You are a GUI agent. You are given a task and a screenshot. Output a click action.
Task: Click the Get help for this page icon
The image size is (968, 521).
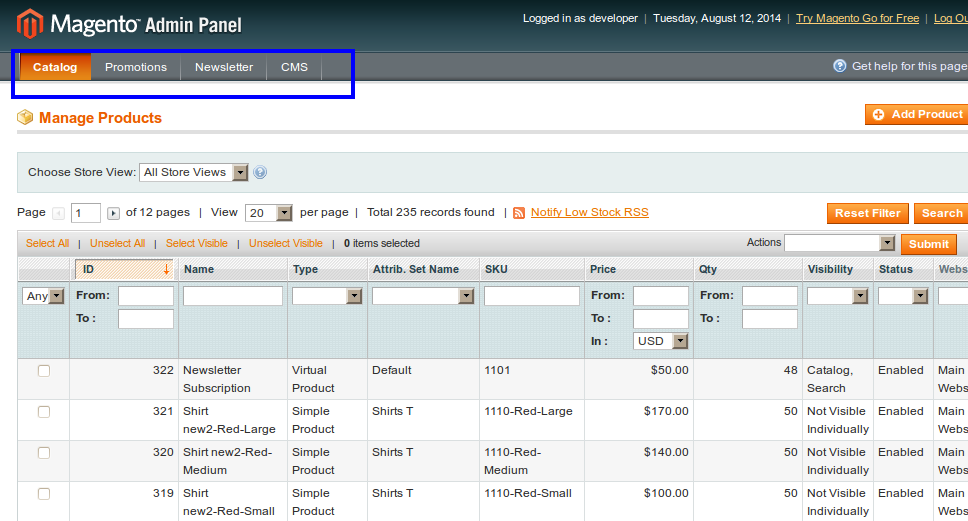pos(840,66)
